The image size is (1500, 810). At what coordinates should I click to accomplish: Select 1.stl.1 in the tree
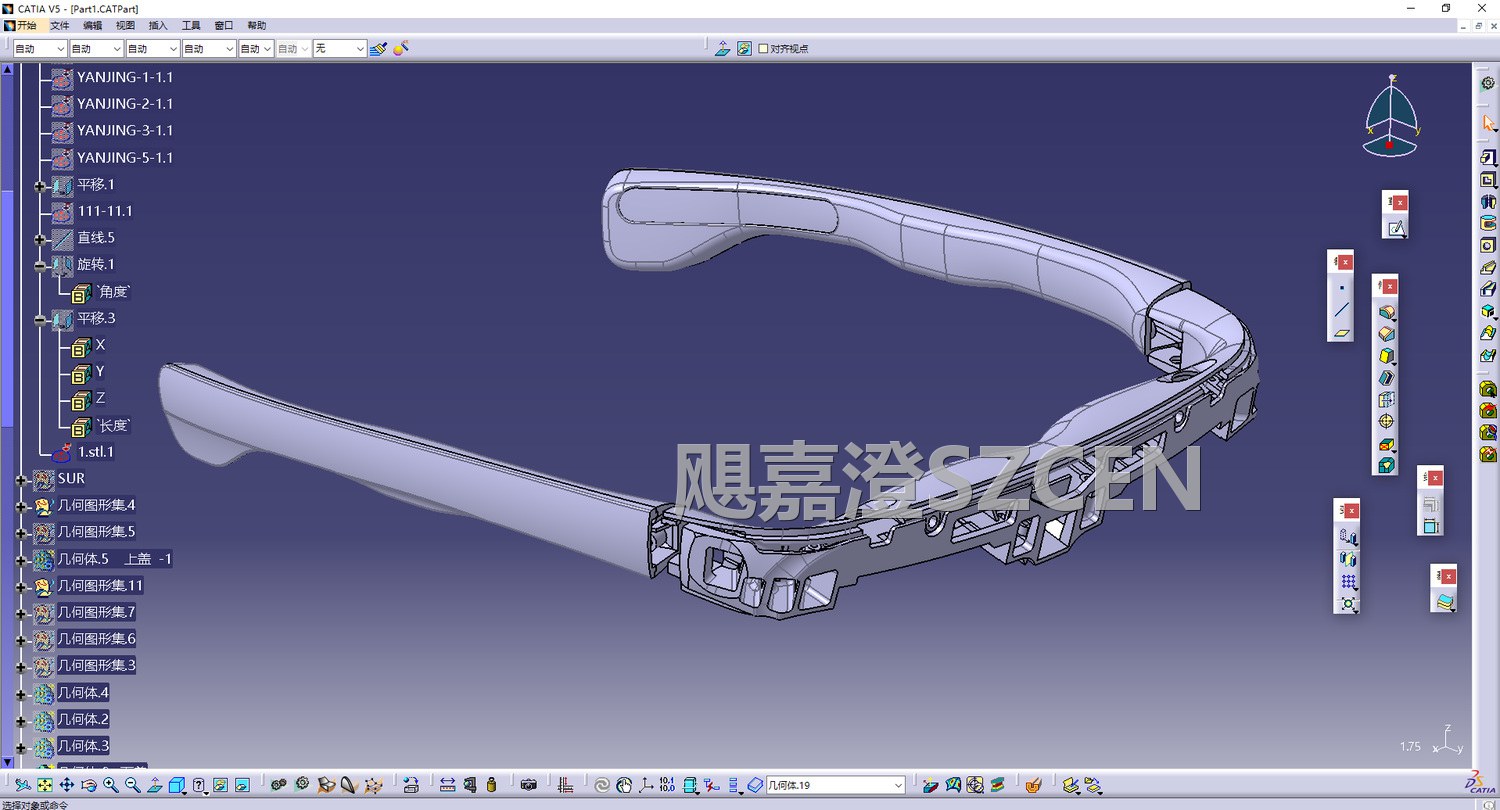click(96, 452)
